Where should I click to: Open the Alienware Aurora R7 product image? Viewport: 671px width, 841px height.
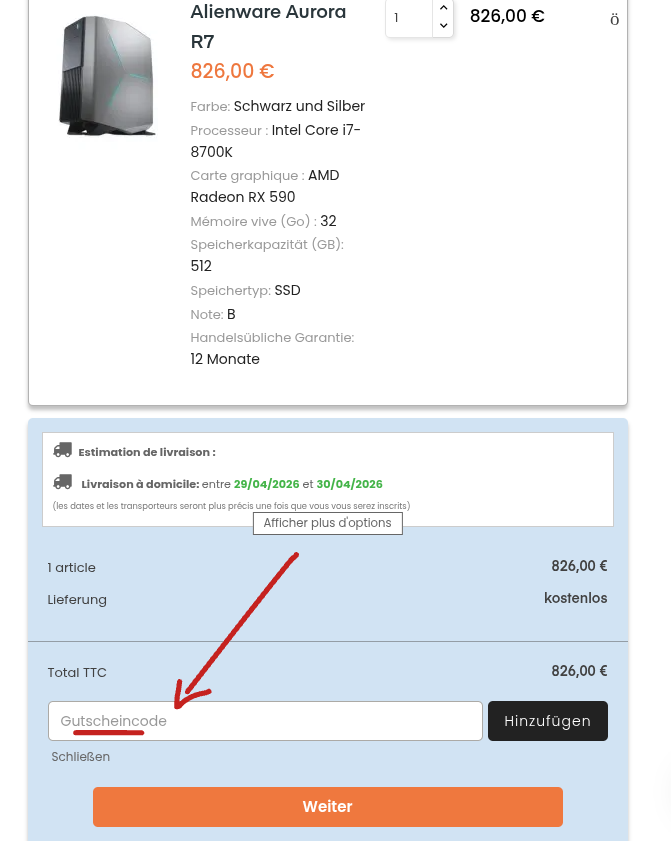point(107,75)
